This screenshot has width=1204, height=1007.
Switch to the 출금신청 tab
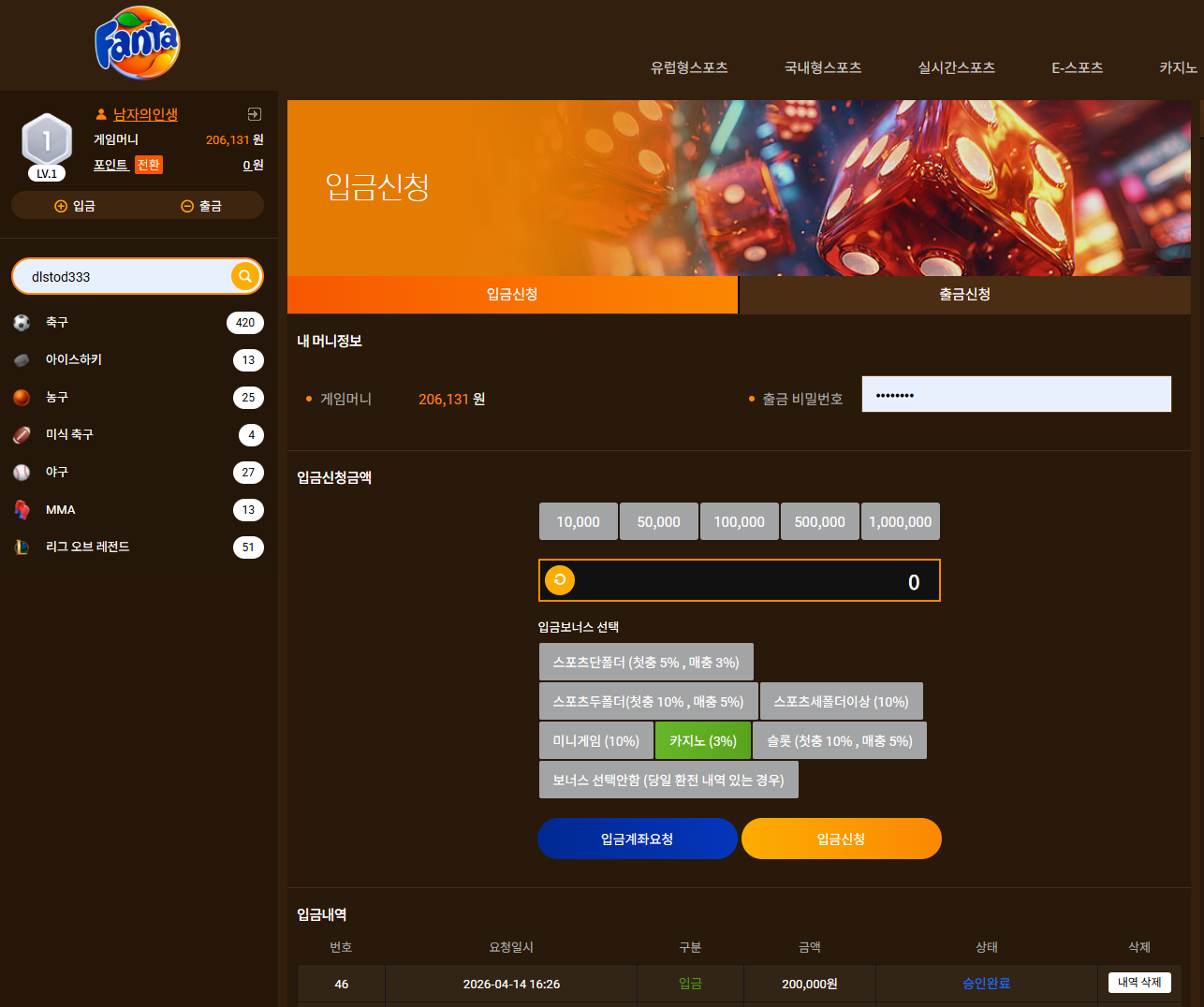click(965, 294)
